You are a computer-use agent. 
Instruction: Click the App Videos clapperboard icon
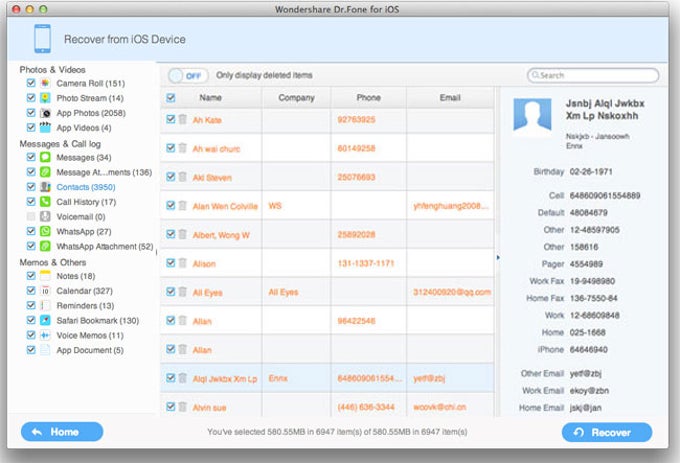tap(45, 127)
